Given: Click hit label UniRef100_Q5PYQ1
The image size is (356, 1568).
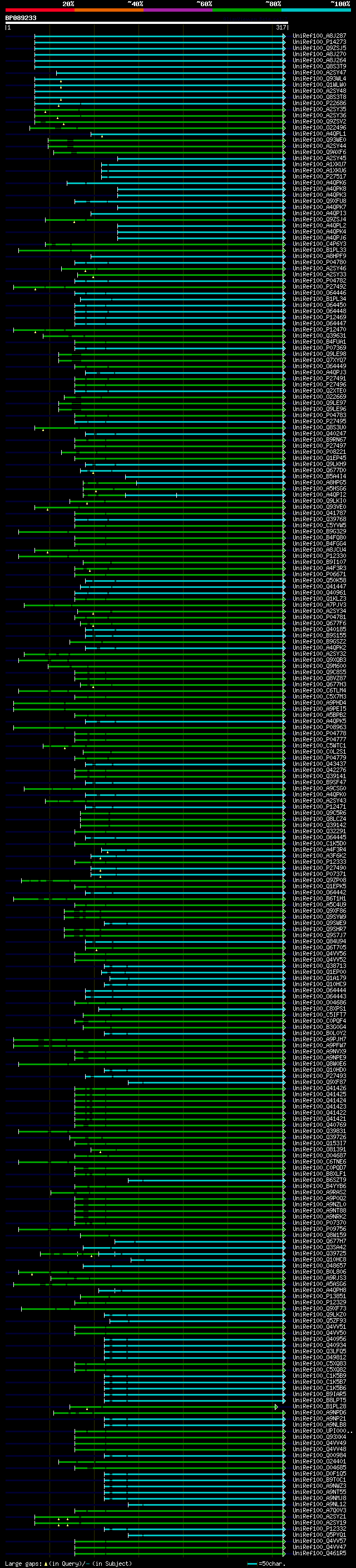Looking at the screenshot, I should pos(319,1535).
